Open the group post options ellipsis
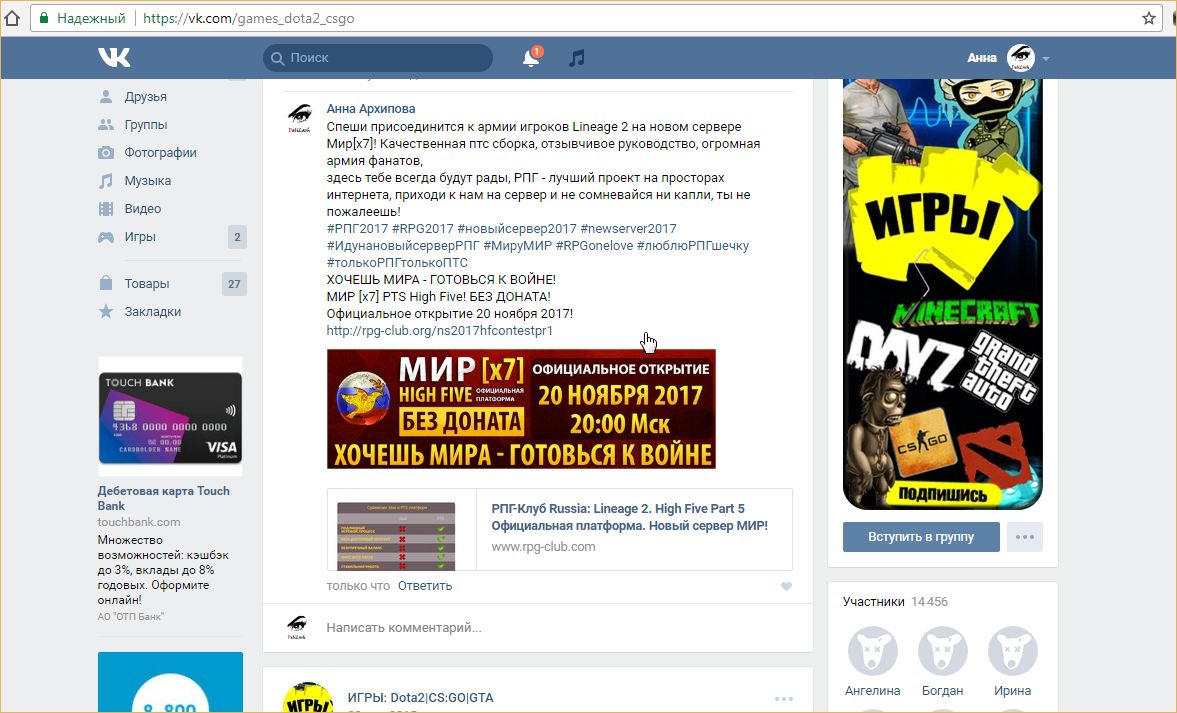Screen dimensions: 1177x713 click(x=783, y=698)
